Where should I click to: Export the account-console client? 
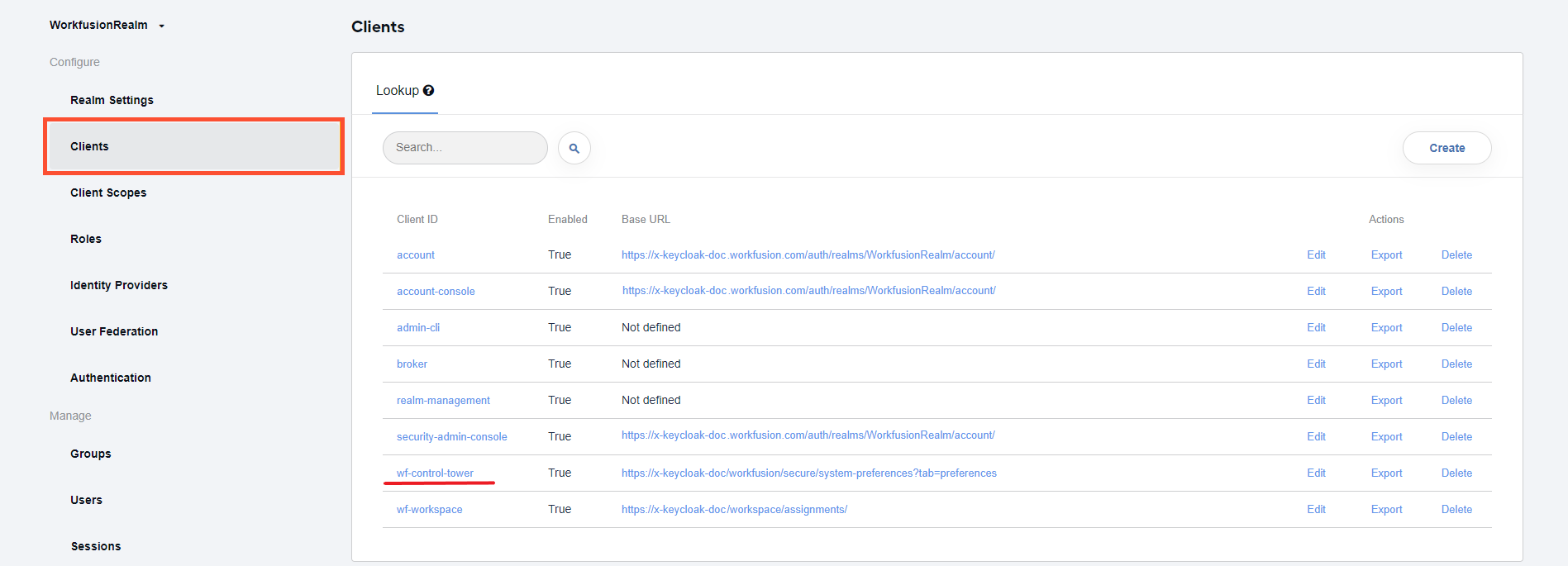pos(1386,292)
